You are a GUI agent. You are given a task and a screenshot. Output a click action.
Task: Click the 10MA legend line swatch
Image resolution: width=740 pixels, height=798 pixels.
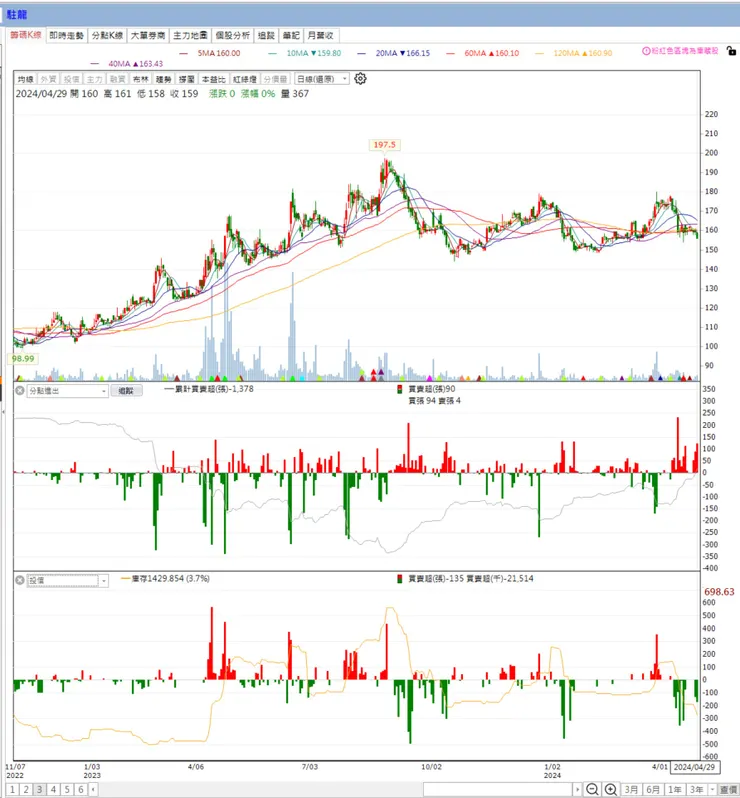coord(273,53)
